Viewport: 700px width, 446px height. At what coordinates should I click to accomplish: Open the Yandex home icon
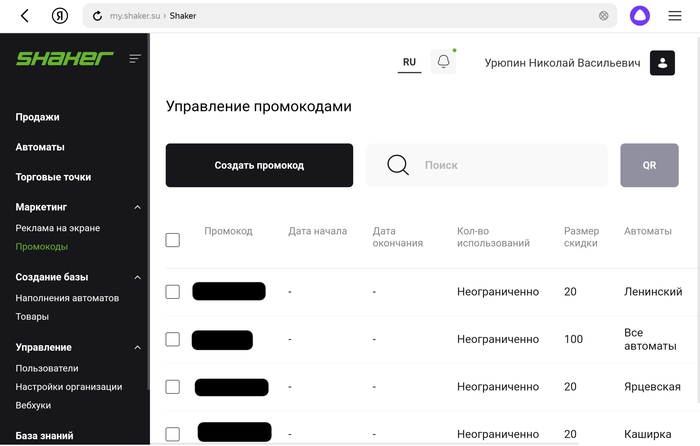click(60, 16)
